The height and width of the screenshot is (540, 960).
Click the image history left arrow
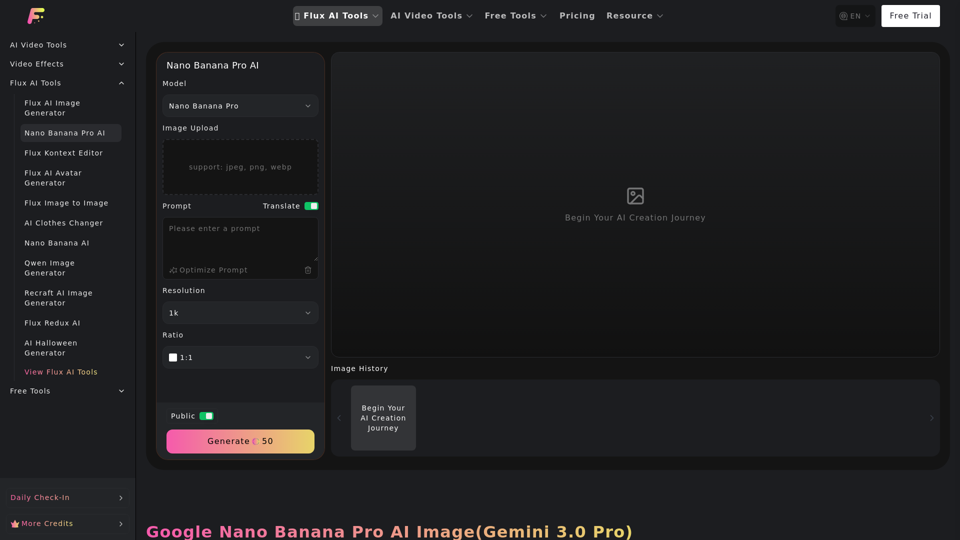point(339,418)
